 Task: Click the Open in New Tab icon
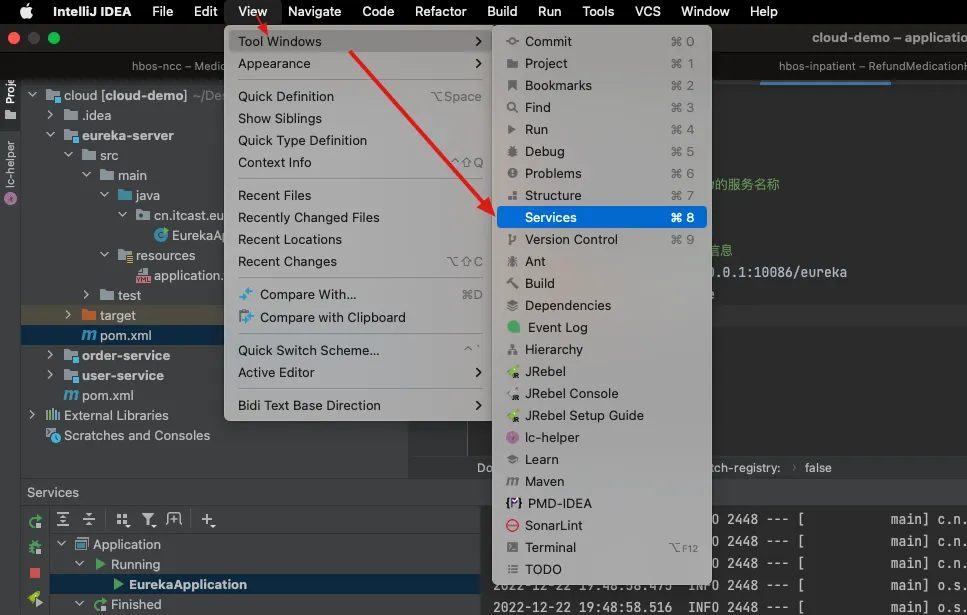[175, 519]
